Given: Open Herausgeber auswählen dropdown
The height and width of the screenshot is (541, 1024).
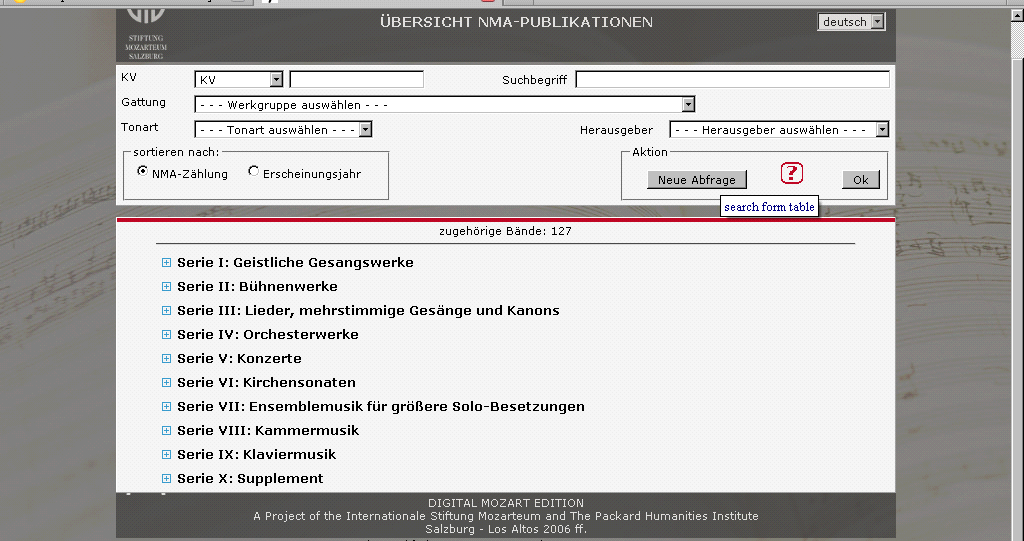Looking at the screenshot, I should 779,129.
